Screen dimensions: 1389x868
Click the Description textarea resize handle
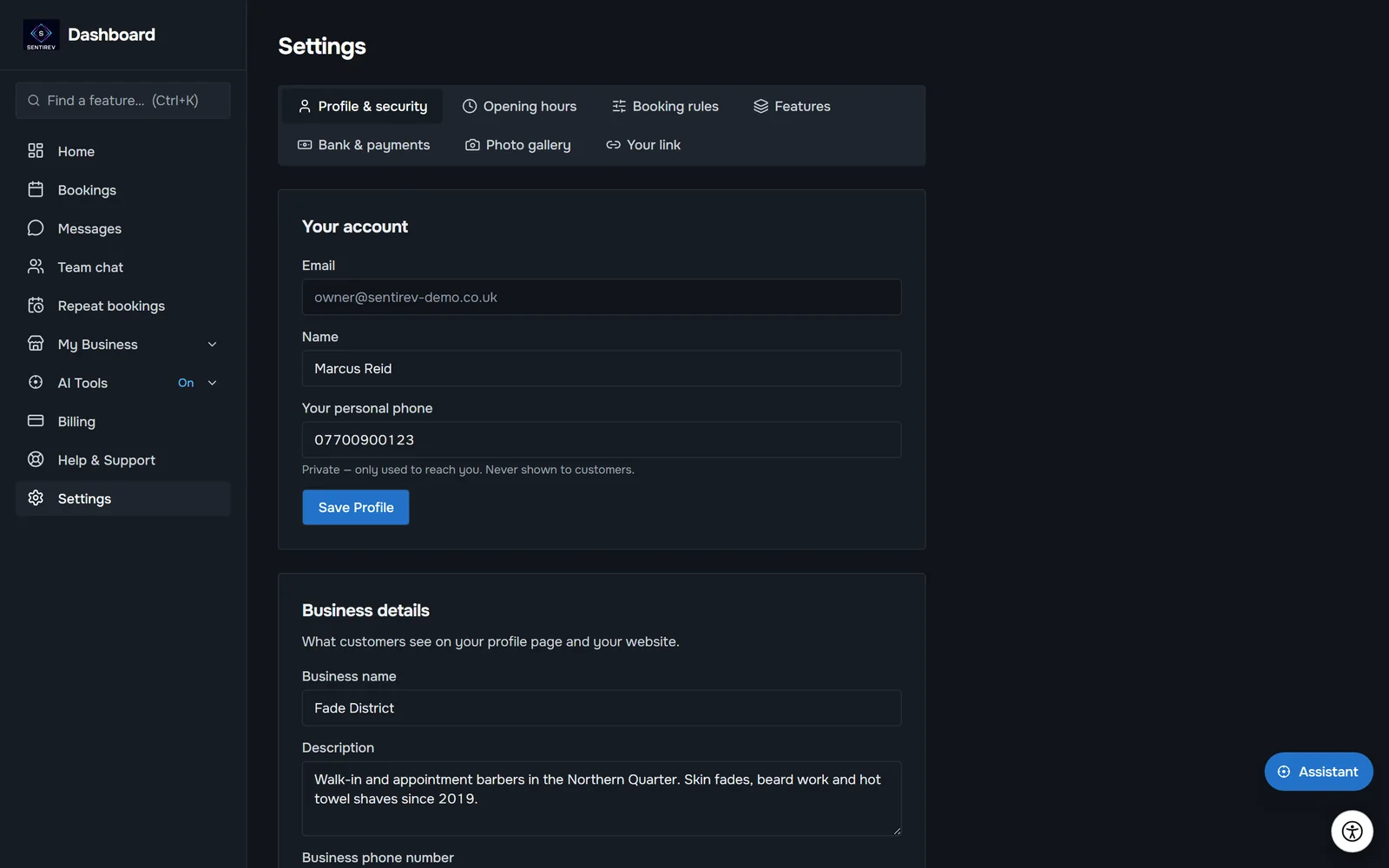click(x=897, y=831)
